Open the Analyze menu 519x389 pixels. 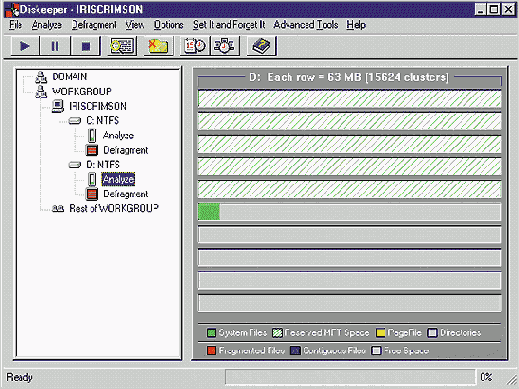(47, 25)
